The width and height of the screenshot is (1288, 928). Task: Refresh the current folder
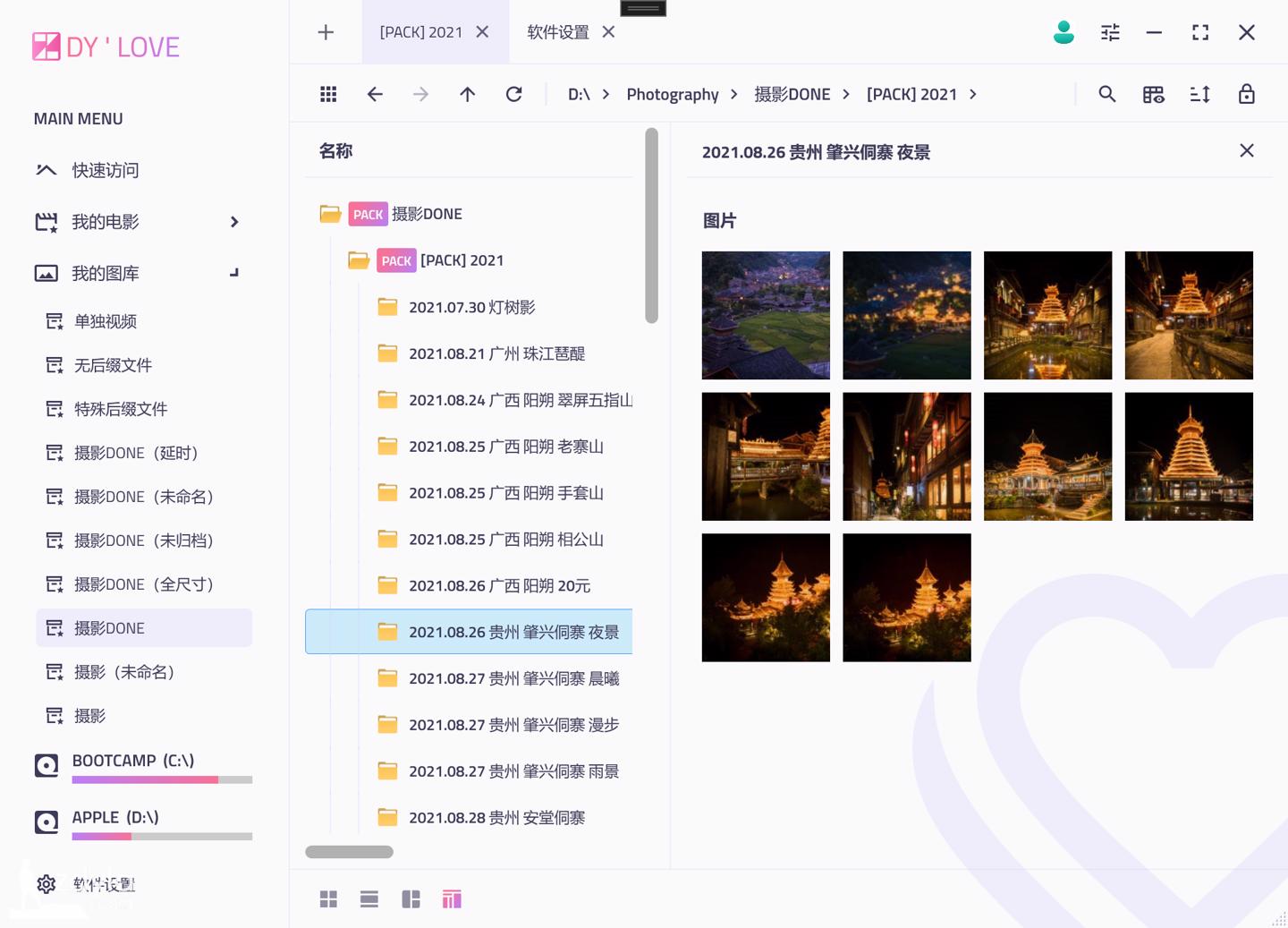pyautogui.click(x=513, y=94)
